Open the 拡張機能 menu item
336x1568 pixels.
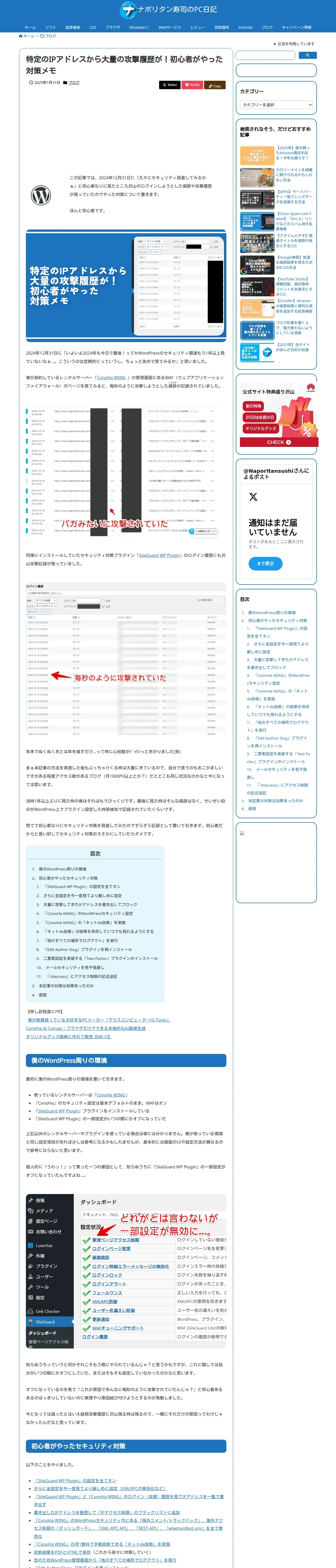click(72, 27)
